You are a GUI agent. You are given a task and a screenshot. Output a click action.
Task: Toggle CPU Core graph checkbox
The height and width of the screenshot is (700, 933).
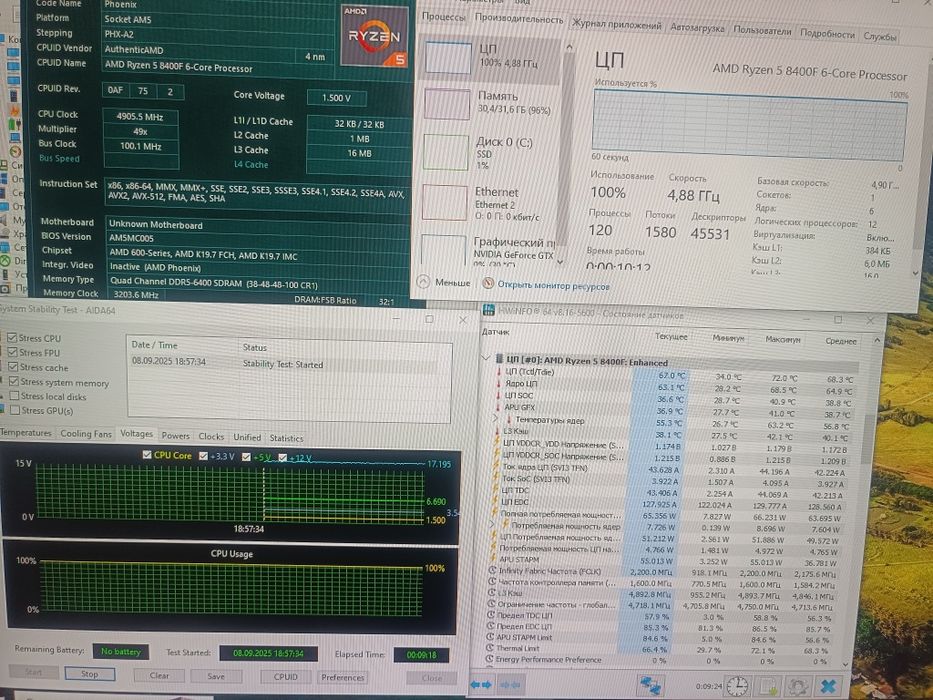pyautogui.click(x=147, y=455)
